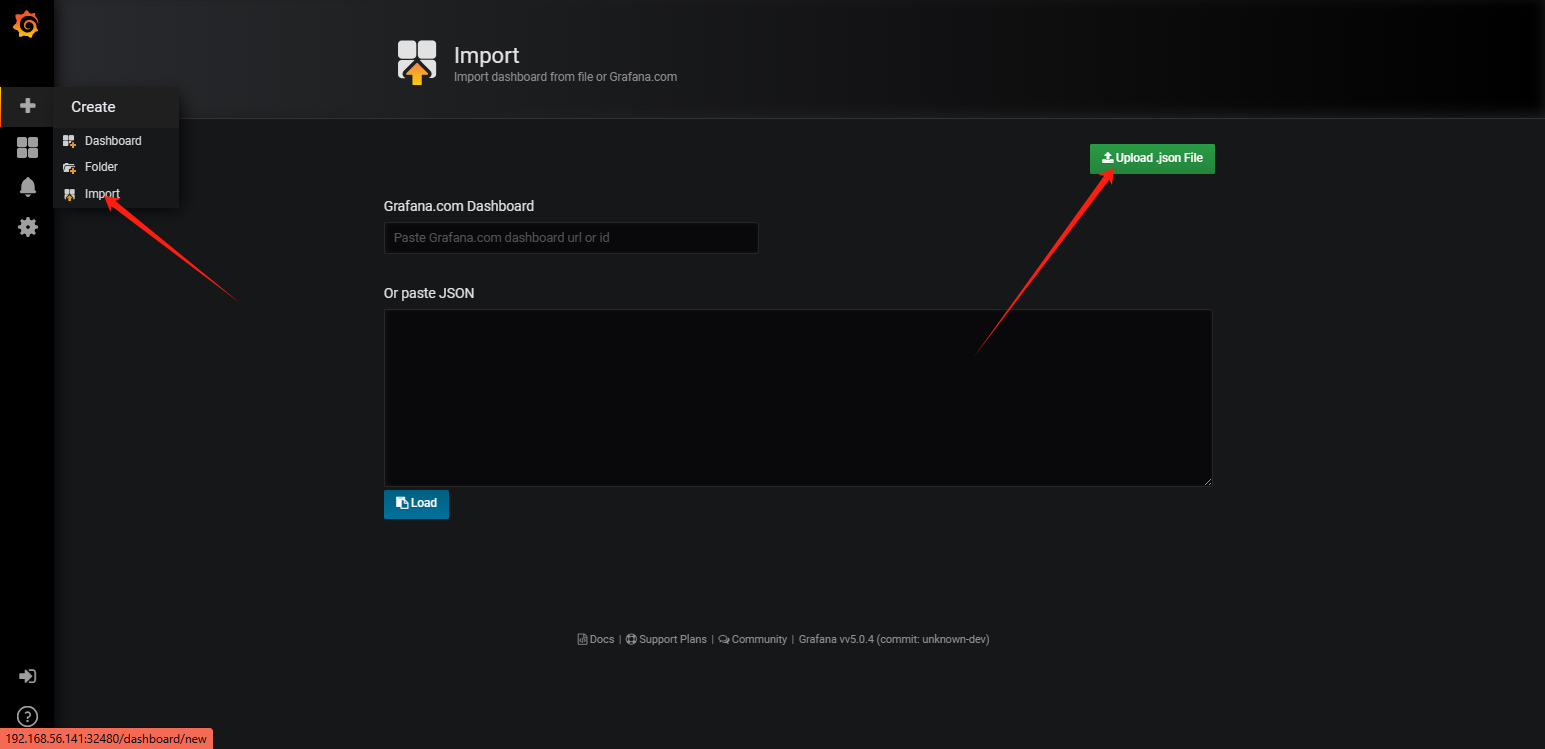Open the Docs footer link
The width and height of the screenshot is (1545, 749).
coord(596,639)
